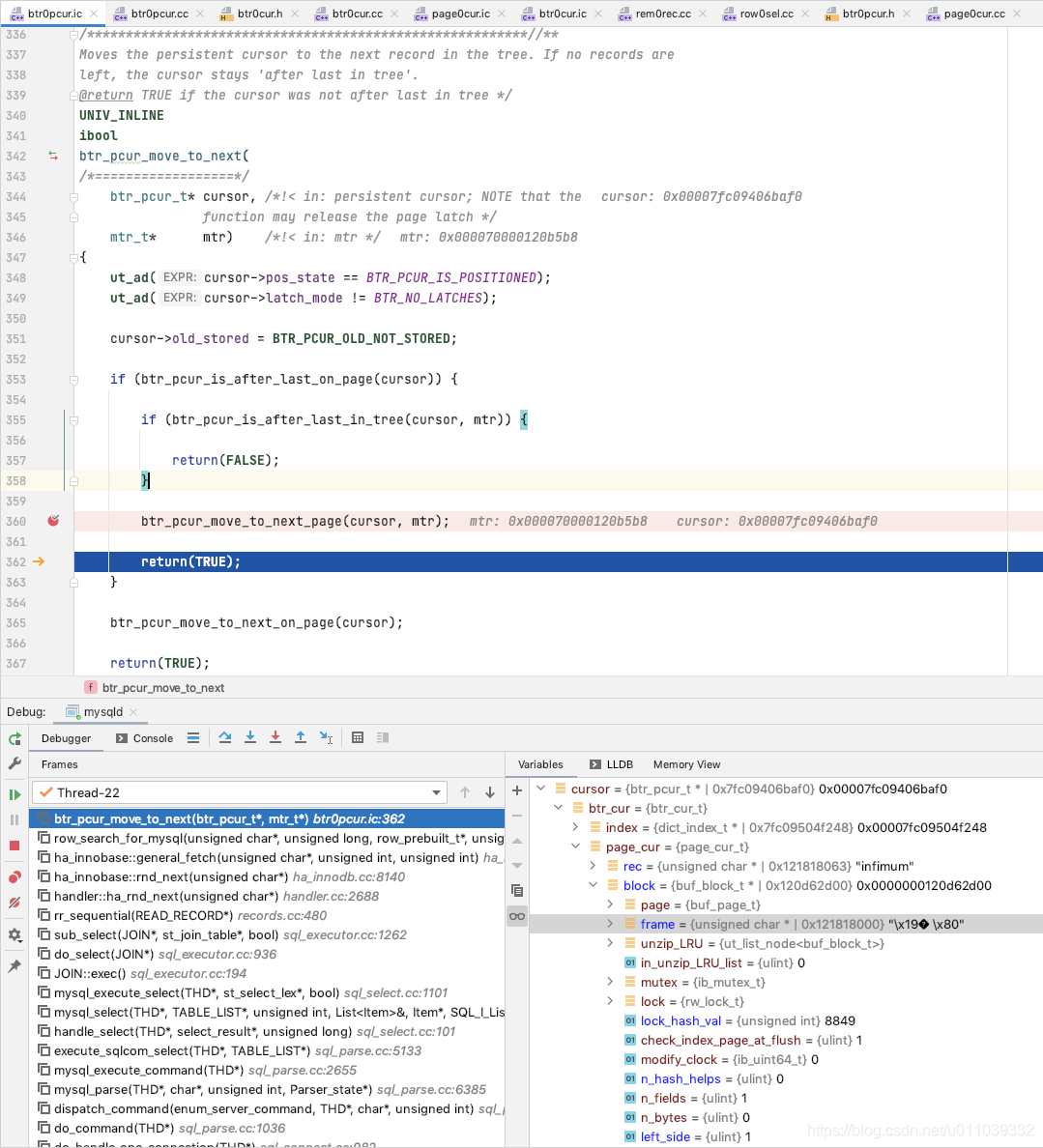Click Duplicate Watch copy icon
This screenshot has width=1043, height=1148.
tap(517, 891)
